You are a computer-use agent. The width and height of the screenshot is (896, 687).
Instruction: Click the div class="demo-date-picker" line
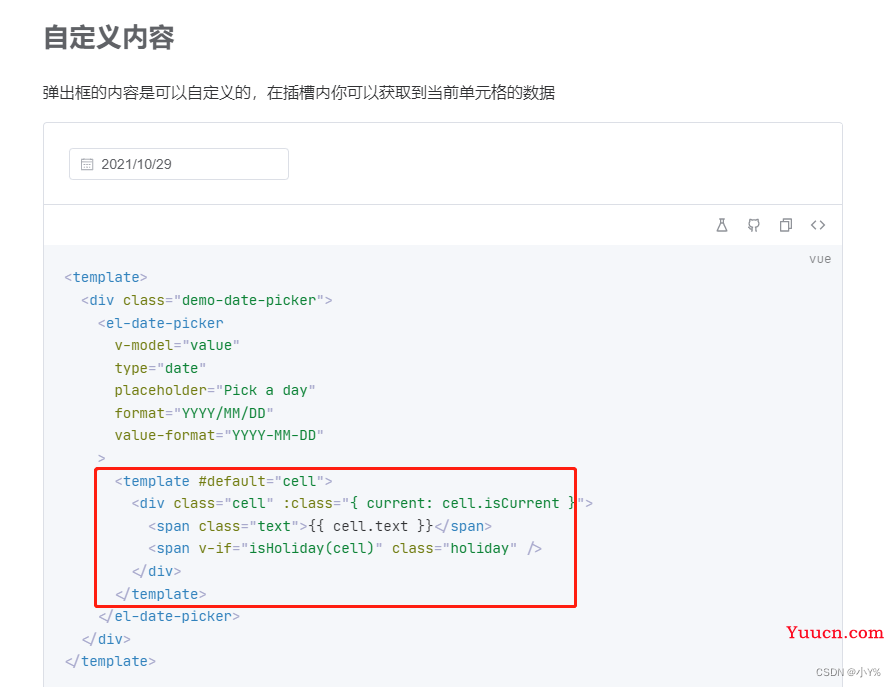point(206,300)
